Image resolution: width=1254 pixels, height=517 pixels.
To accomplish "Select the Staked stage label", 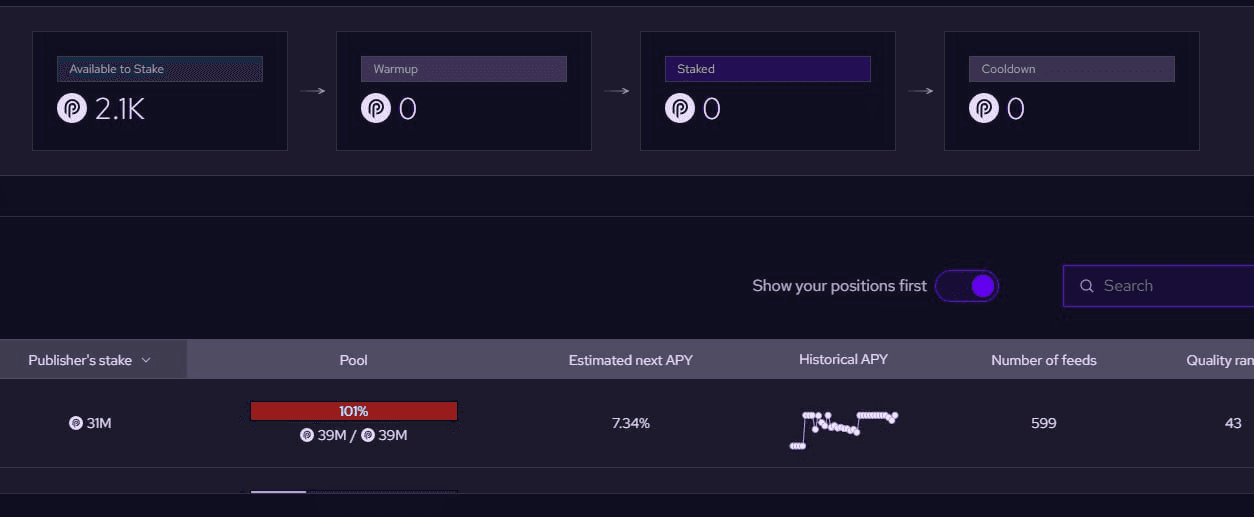I will click(x=767, y=69).
